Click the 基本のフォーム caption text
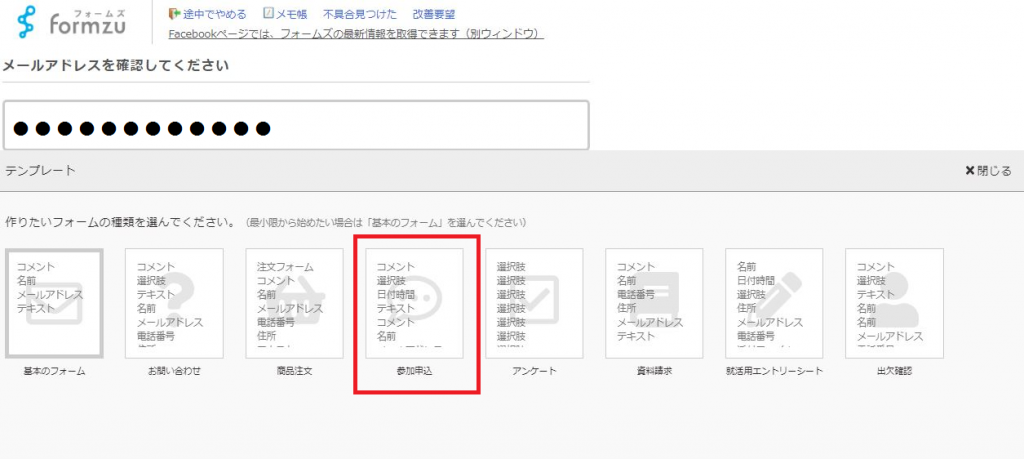The image size is (1024, 459). [54, 371]
